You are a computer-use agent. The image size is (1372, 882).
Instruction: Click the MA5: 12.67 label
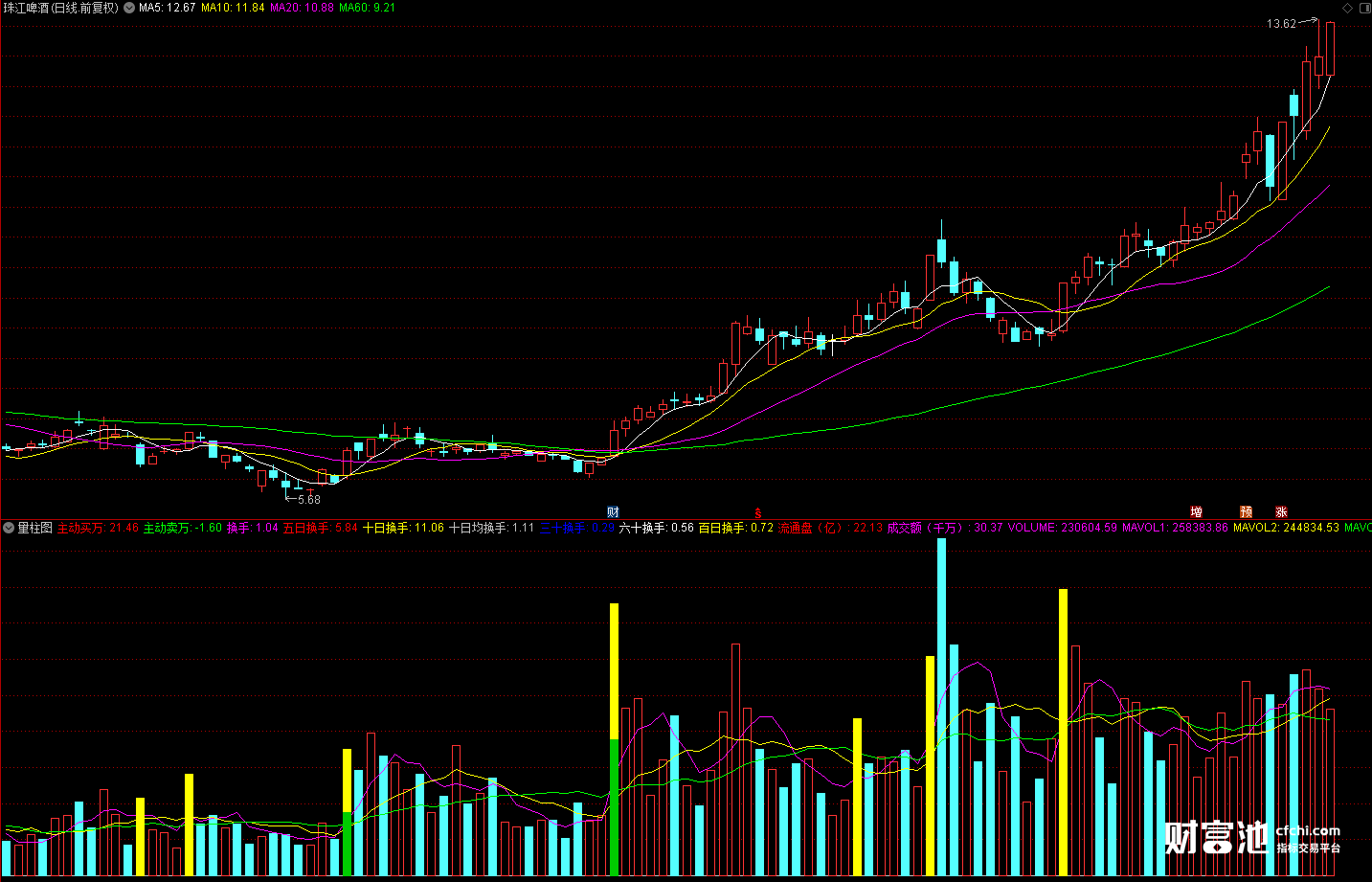[x=168, y=8]
